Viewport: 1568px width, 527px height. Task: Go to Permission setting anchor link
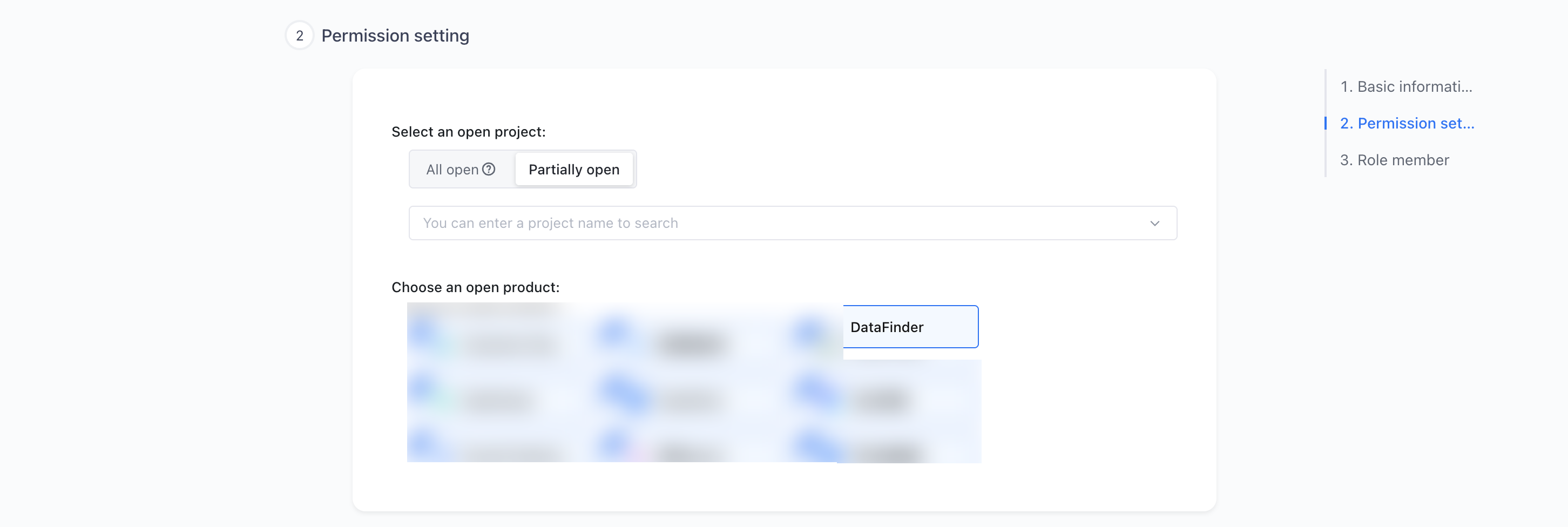1407,124
